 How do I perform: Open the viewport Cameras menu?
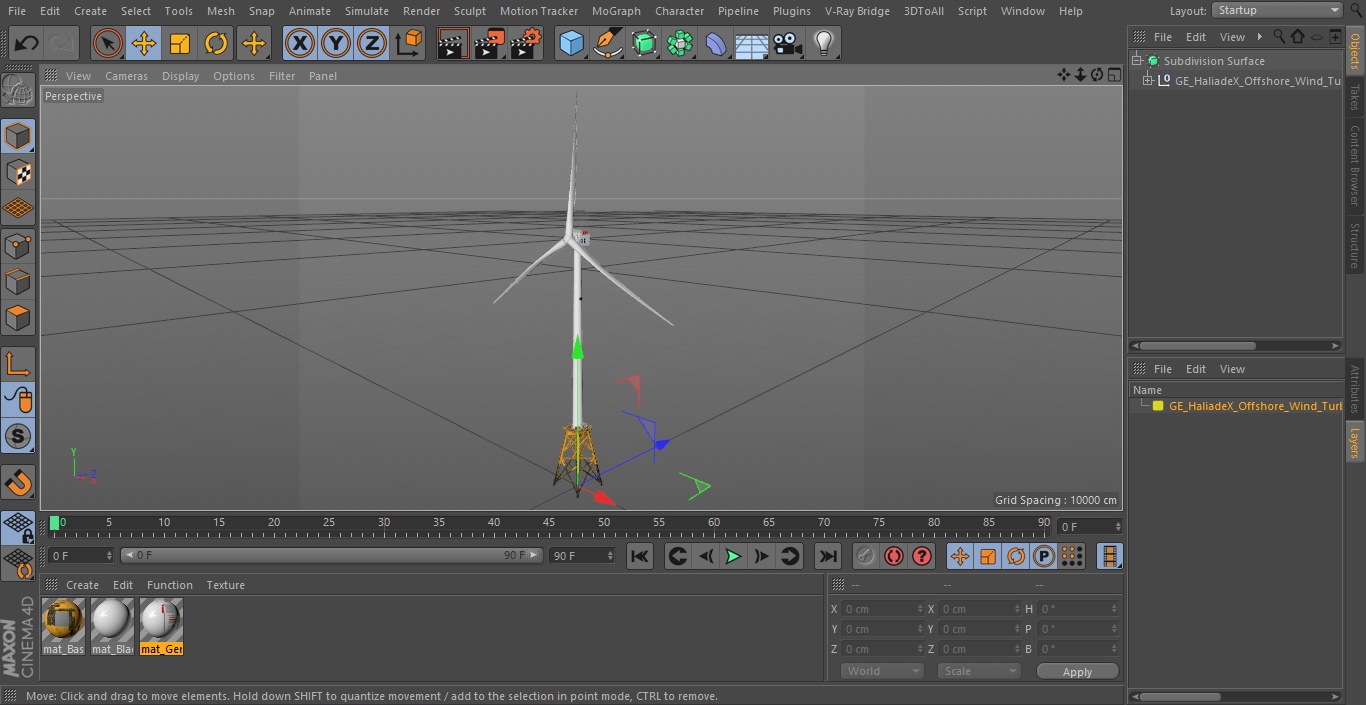(x=126, y=76)
